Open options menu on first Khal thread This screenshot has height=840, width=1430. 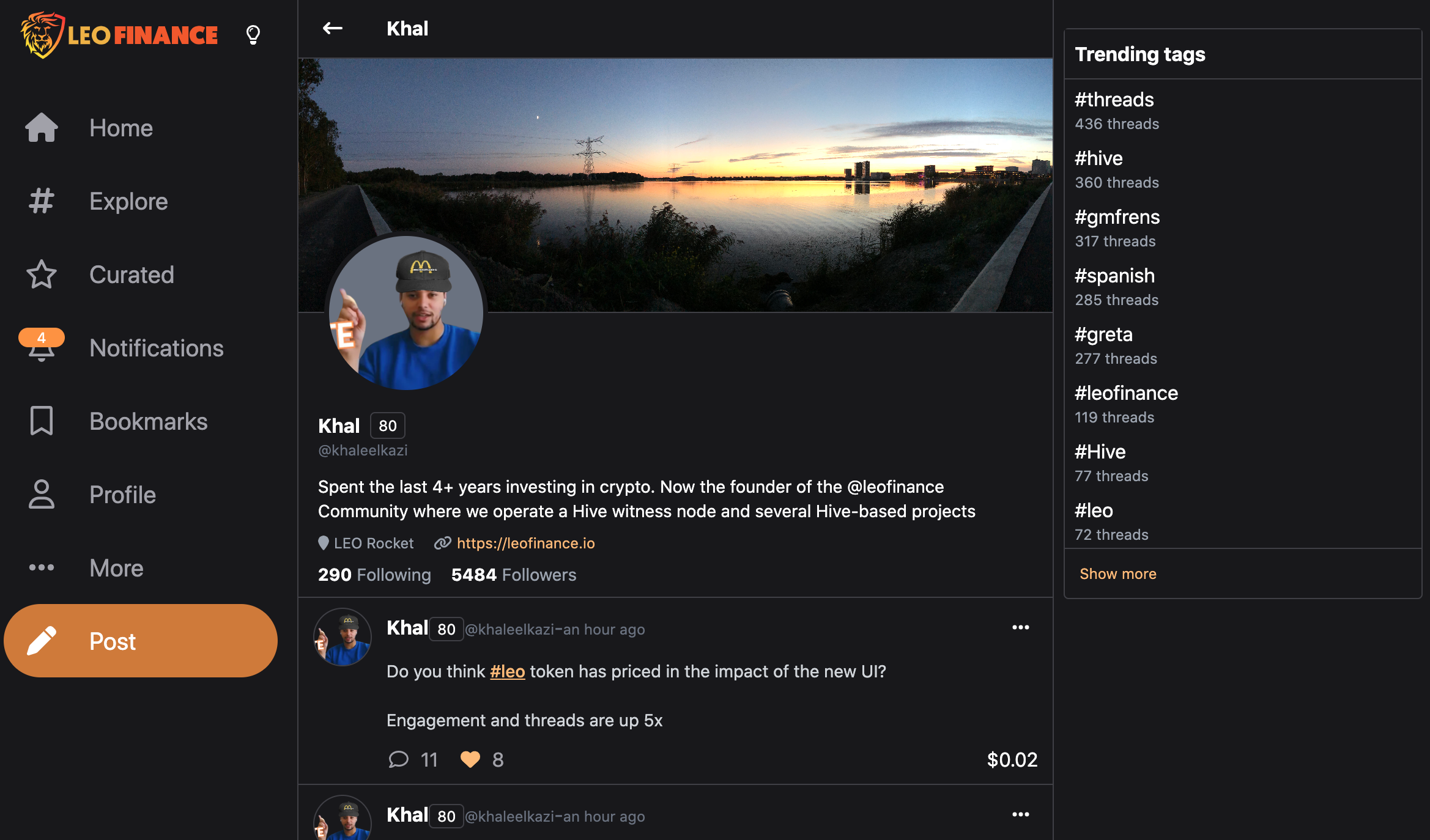(x=1020, y=627)
